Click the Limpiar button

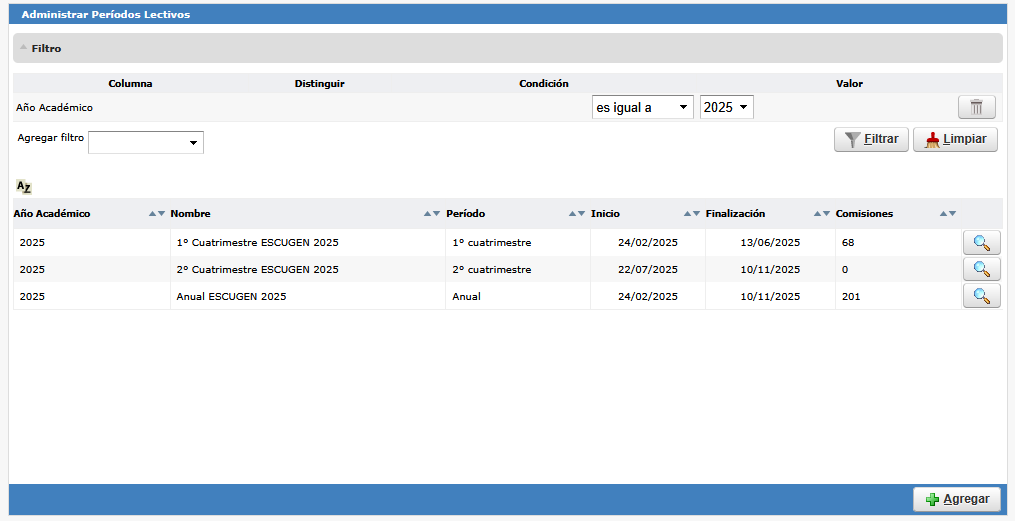tap(955, 139)
